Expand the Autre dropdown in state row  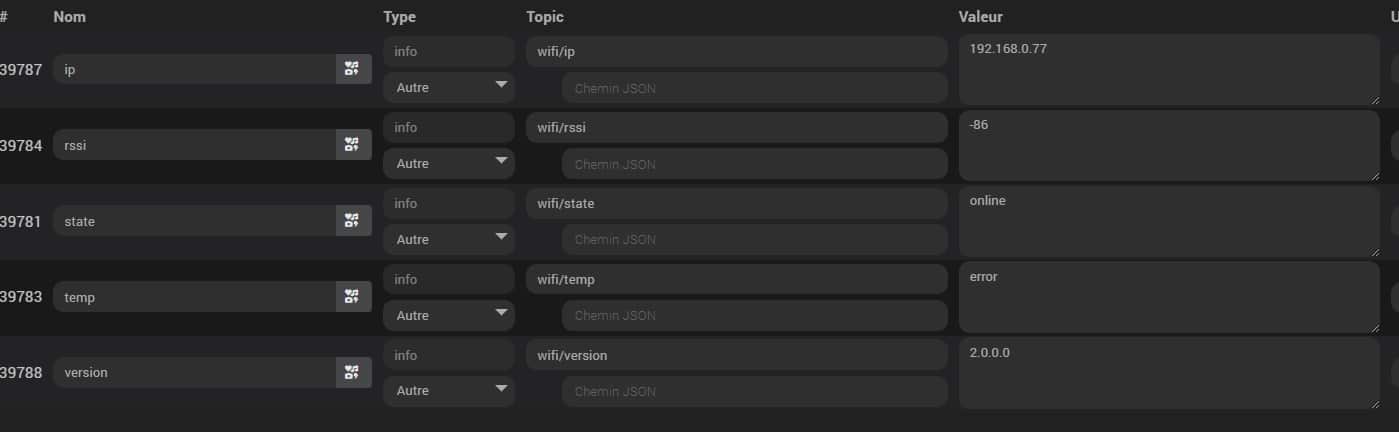(x=449, y=239)
